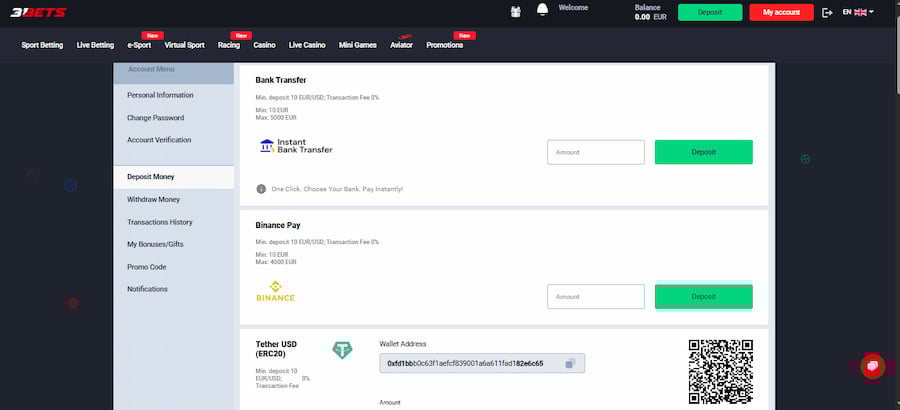The image size is (900, 410).
Task: Click the Instant Bank Transfer logo
Action: click(296, 146)
